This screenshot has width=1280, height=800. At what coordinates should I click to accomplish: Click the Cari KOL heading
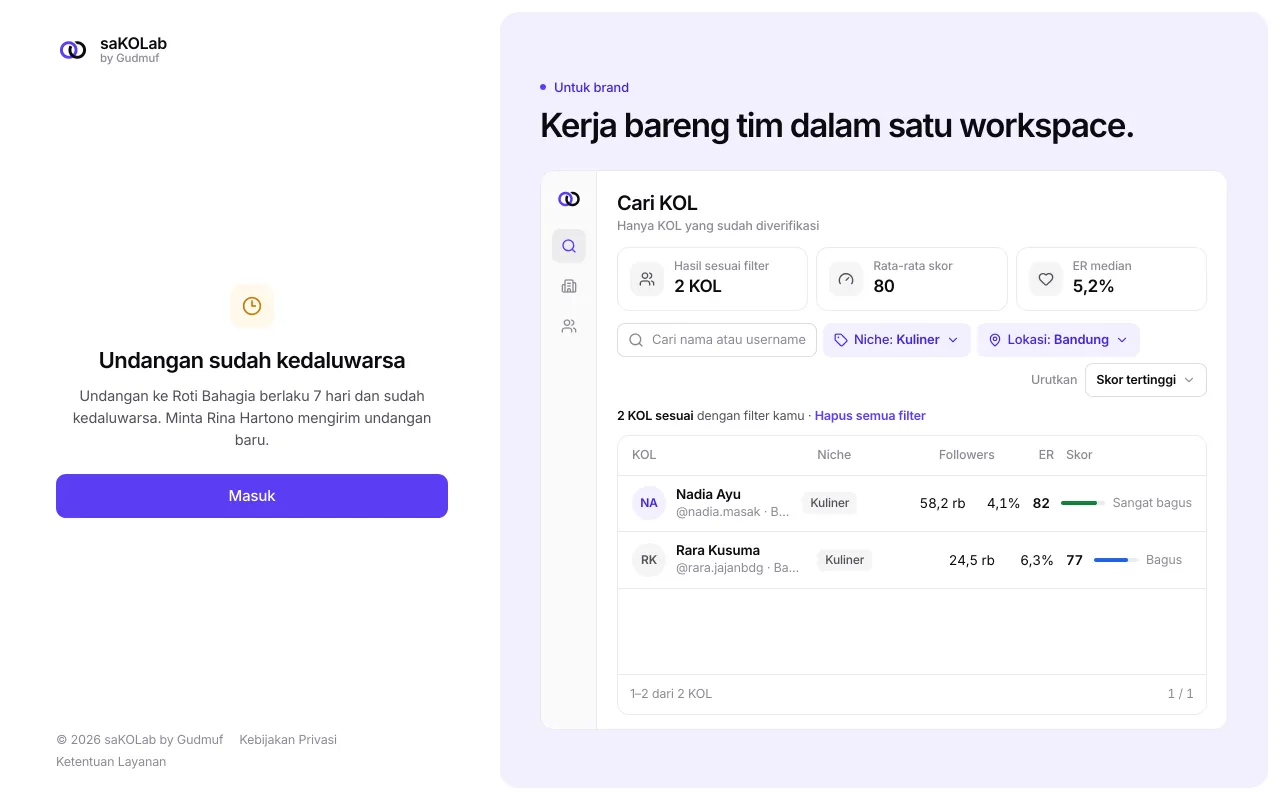coord(657,203)
